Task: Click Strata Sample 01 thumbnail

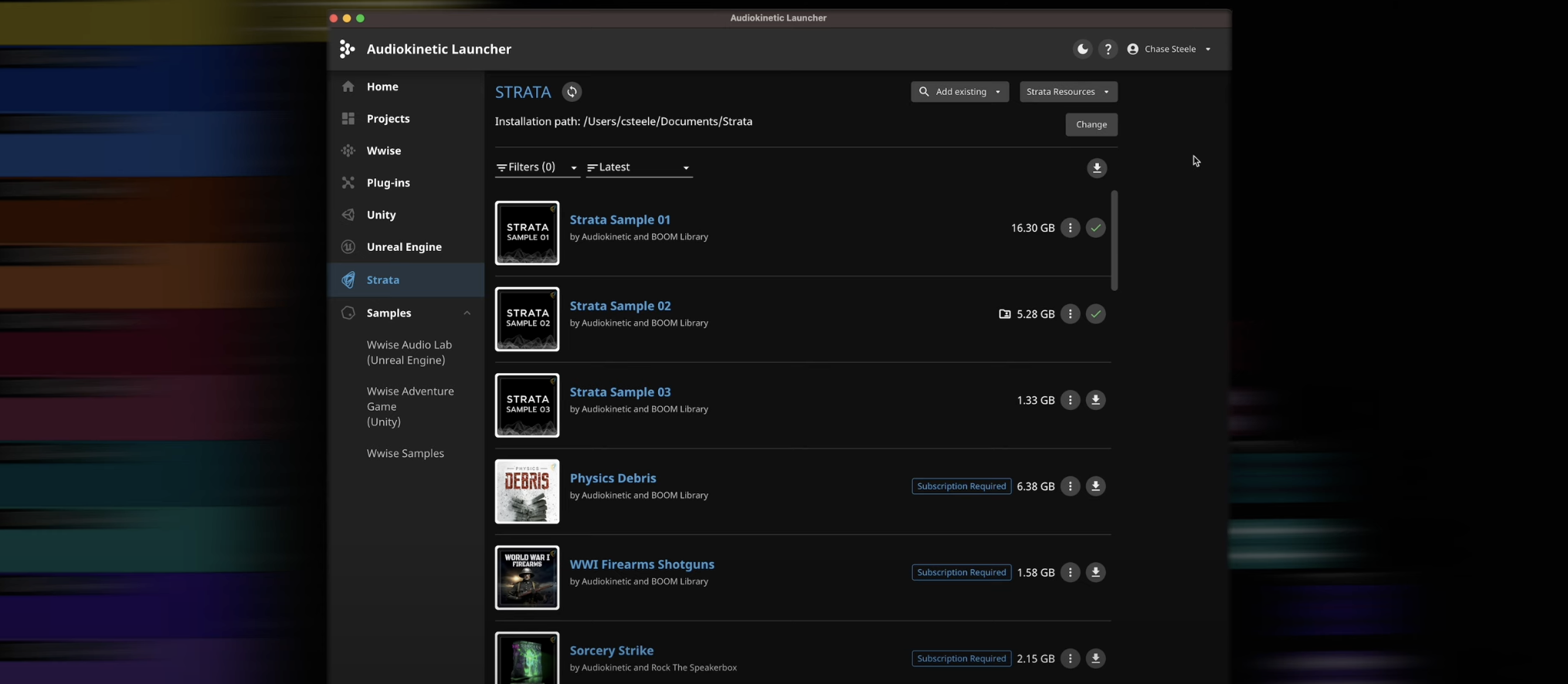Action: 527,233
